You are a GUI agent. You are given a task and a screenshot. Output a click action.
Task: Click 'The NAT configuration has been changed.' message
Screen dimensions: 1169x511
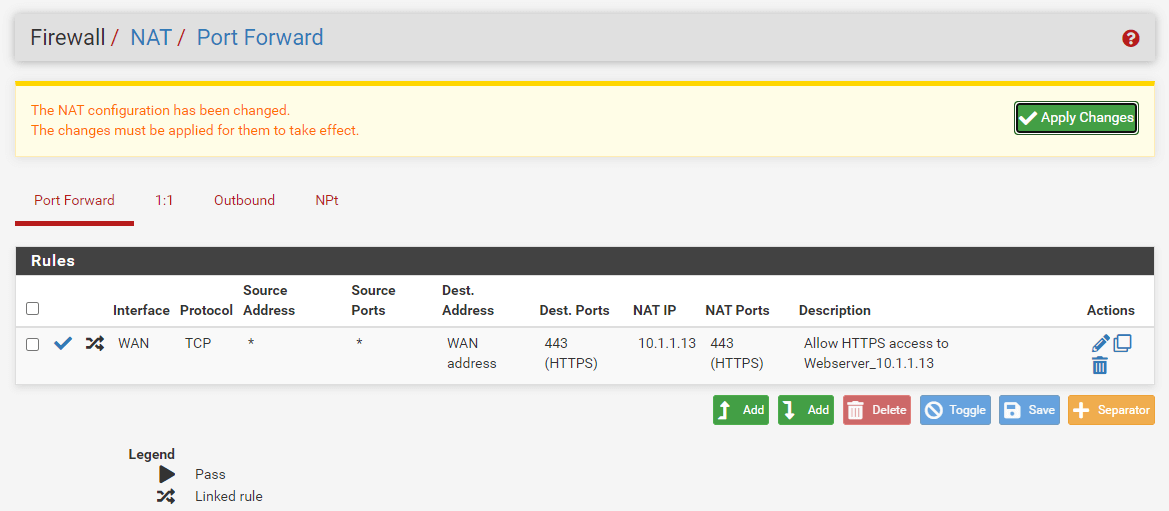pyautogui.click(x=160, y=110)
